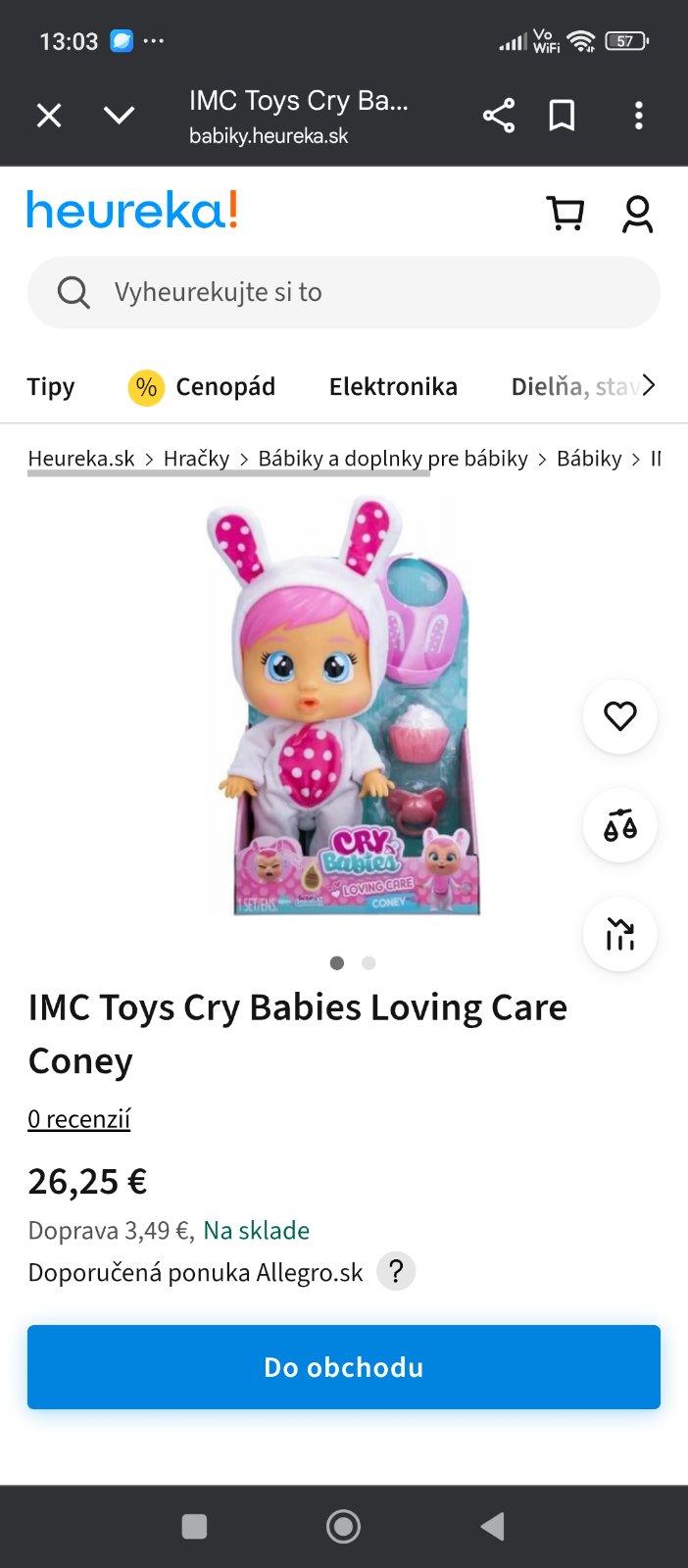
Task: Open the Cenopád category
Action: [203, 387]
